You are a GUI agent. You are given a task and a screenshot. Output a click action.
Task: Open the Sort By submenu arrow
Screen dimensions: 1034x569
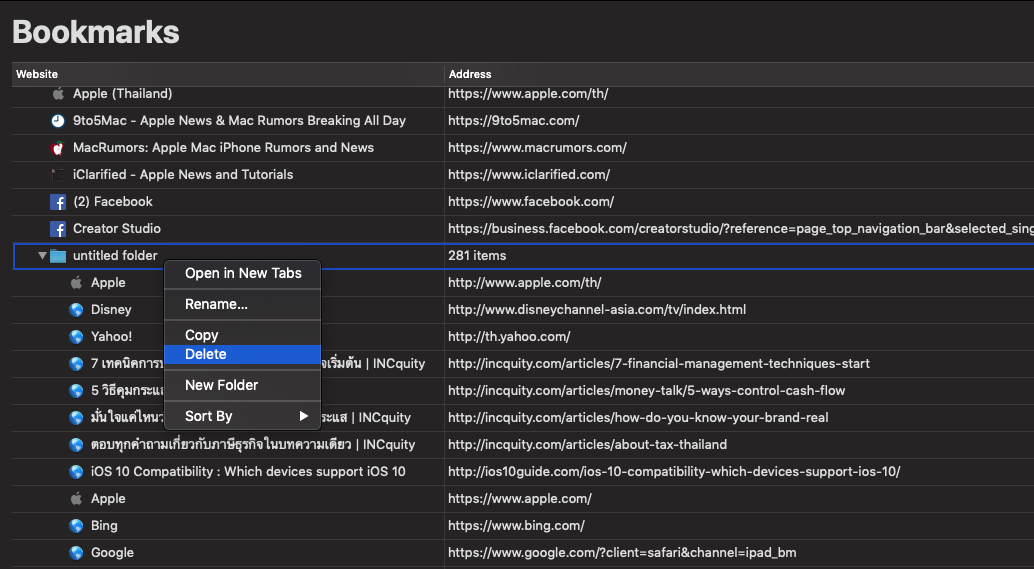click(304, 416)
